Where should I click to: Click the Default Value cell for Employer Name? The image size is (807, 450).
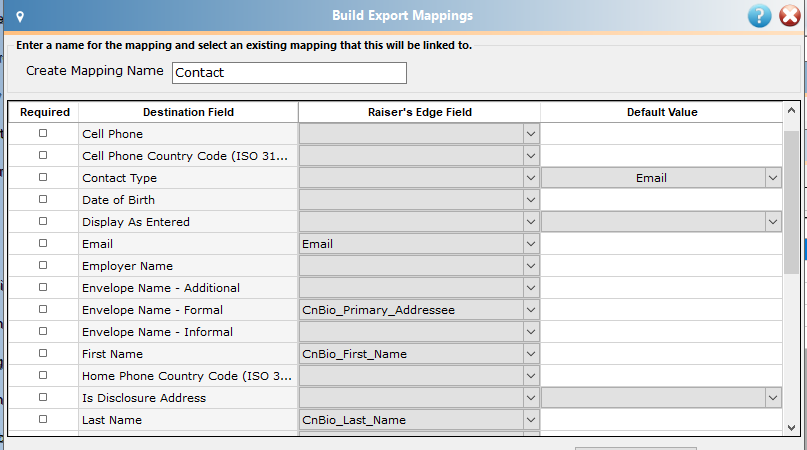tap(661, 266)
